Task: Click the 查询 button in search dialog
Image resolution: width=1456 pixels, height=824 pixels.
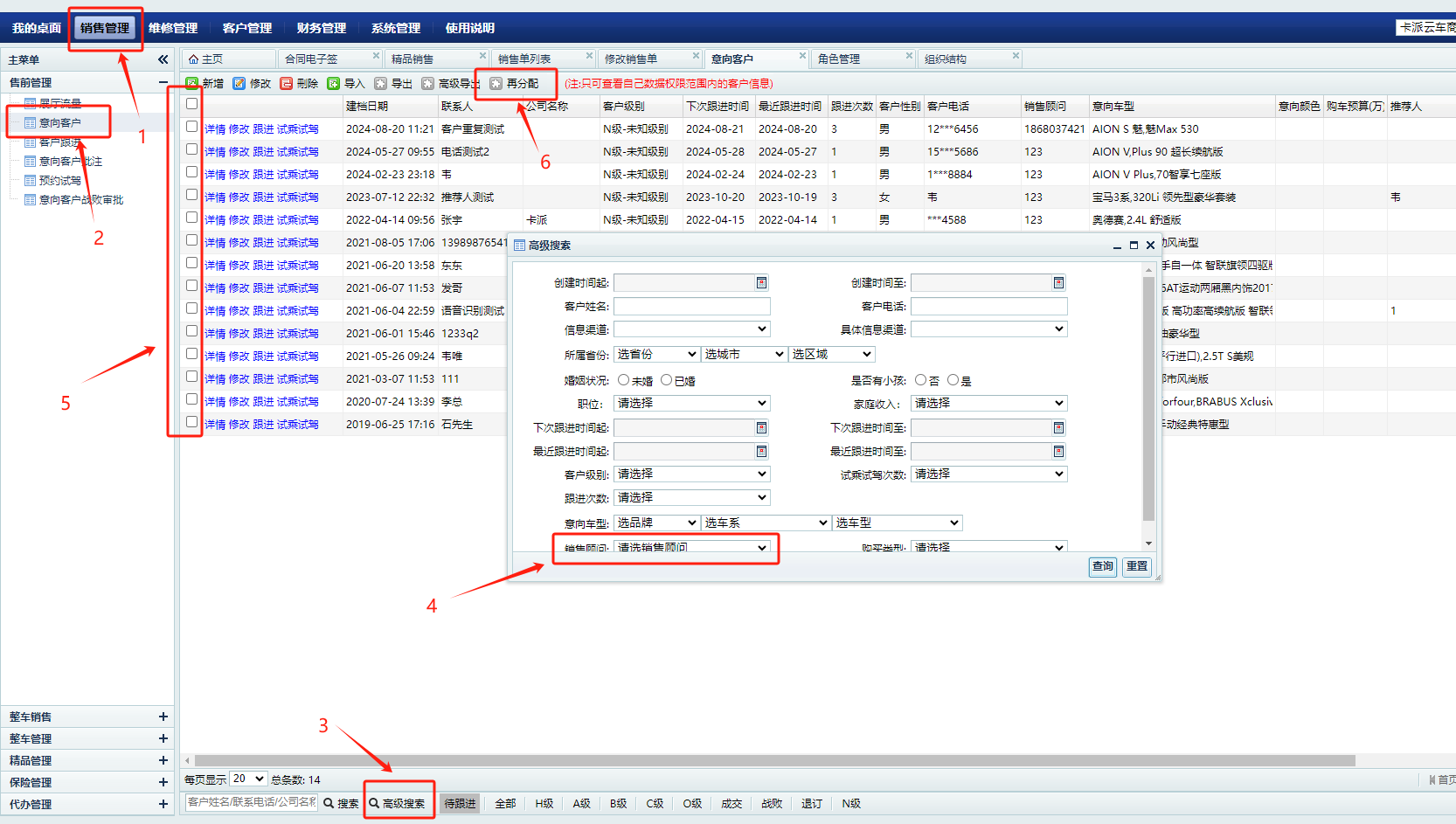Action: (1103, 566)
